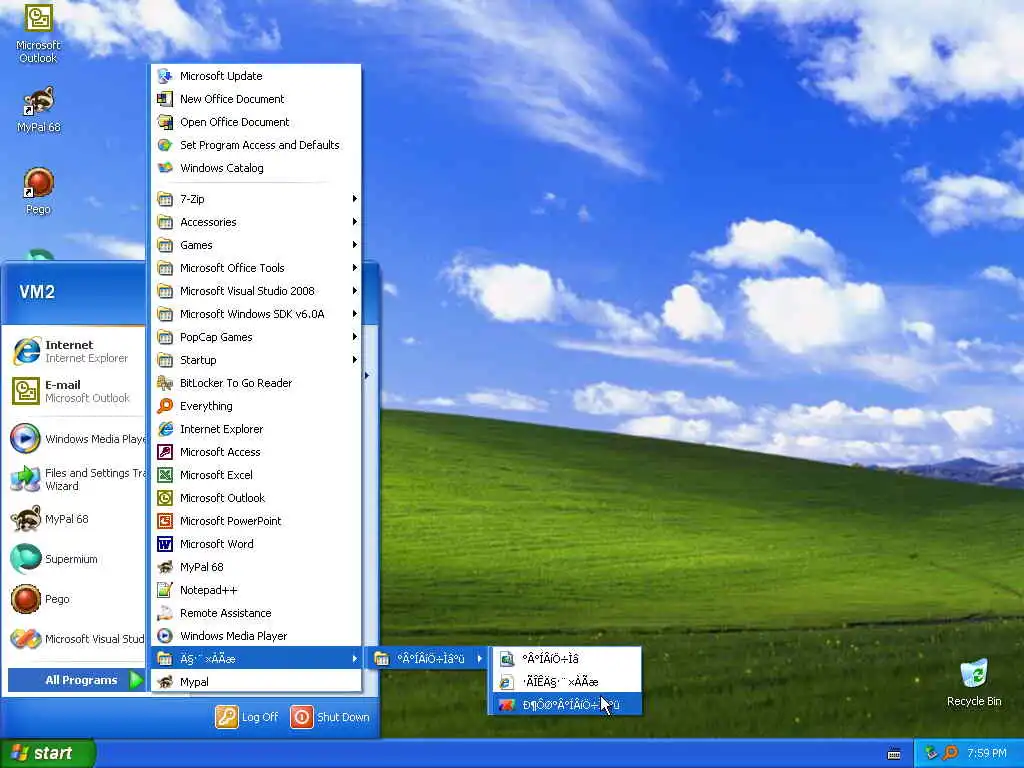Open the Recycle Bin desktop icon
1024x768 pixels.
tap(974, 682)
